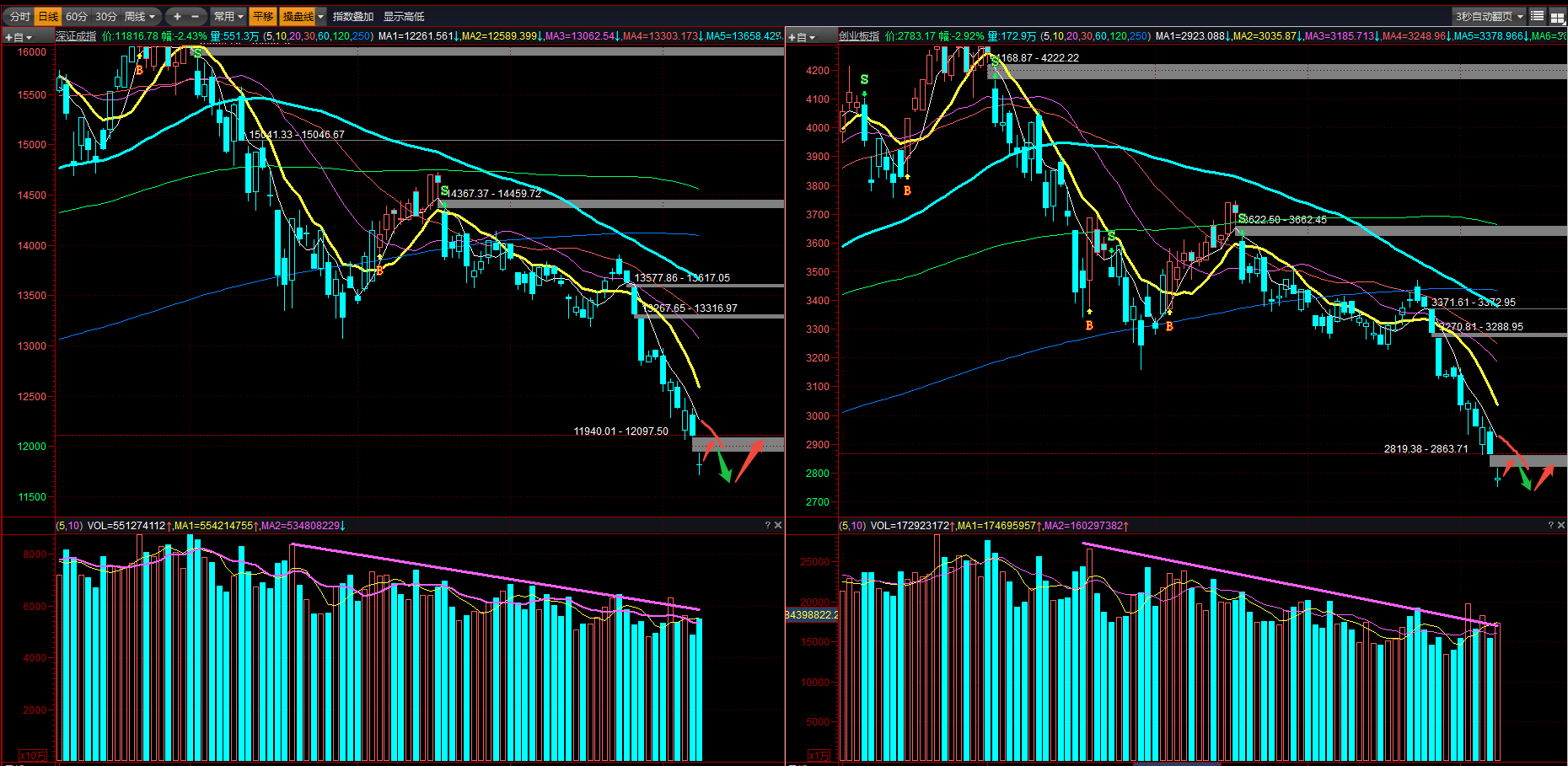Zoom out the chart with minus button

tap(196, 16)
